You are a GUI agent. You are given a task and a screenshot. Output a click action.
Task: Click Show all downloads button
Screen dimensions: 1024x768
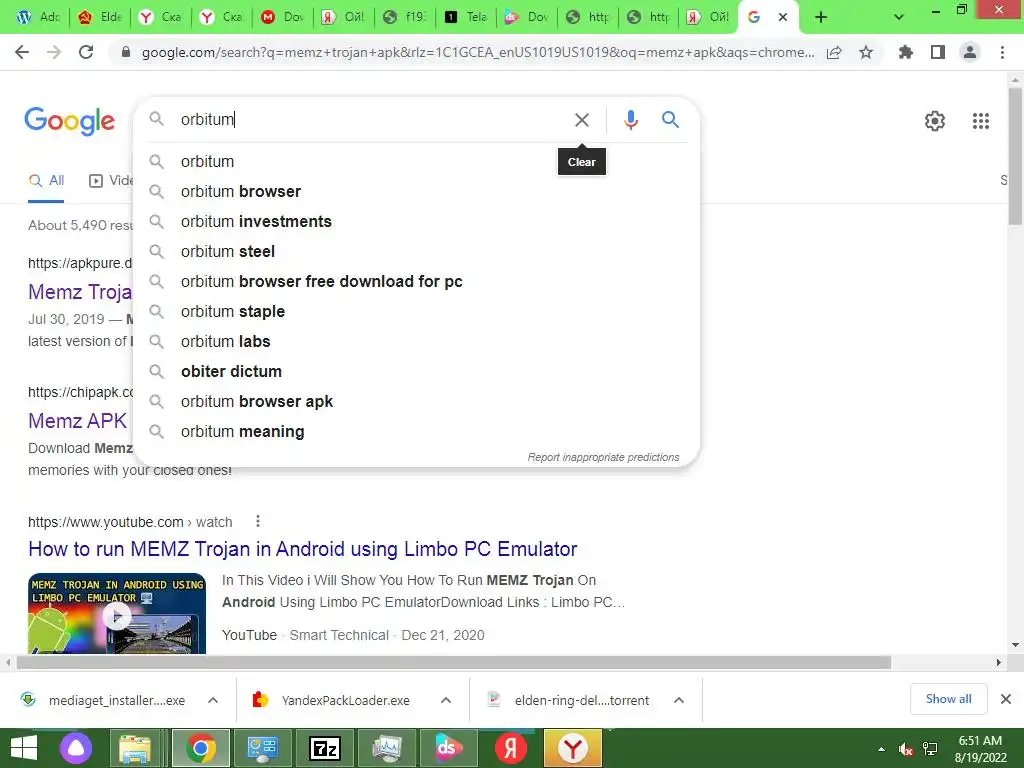tap(948, 699)
